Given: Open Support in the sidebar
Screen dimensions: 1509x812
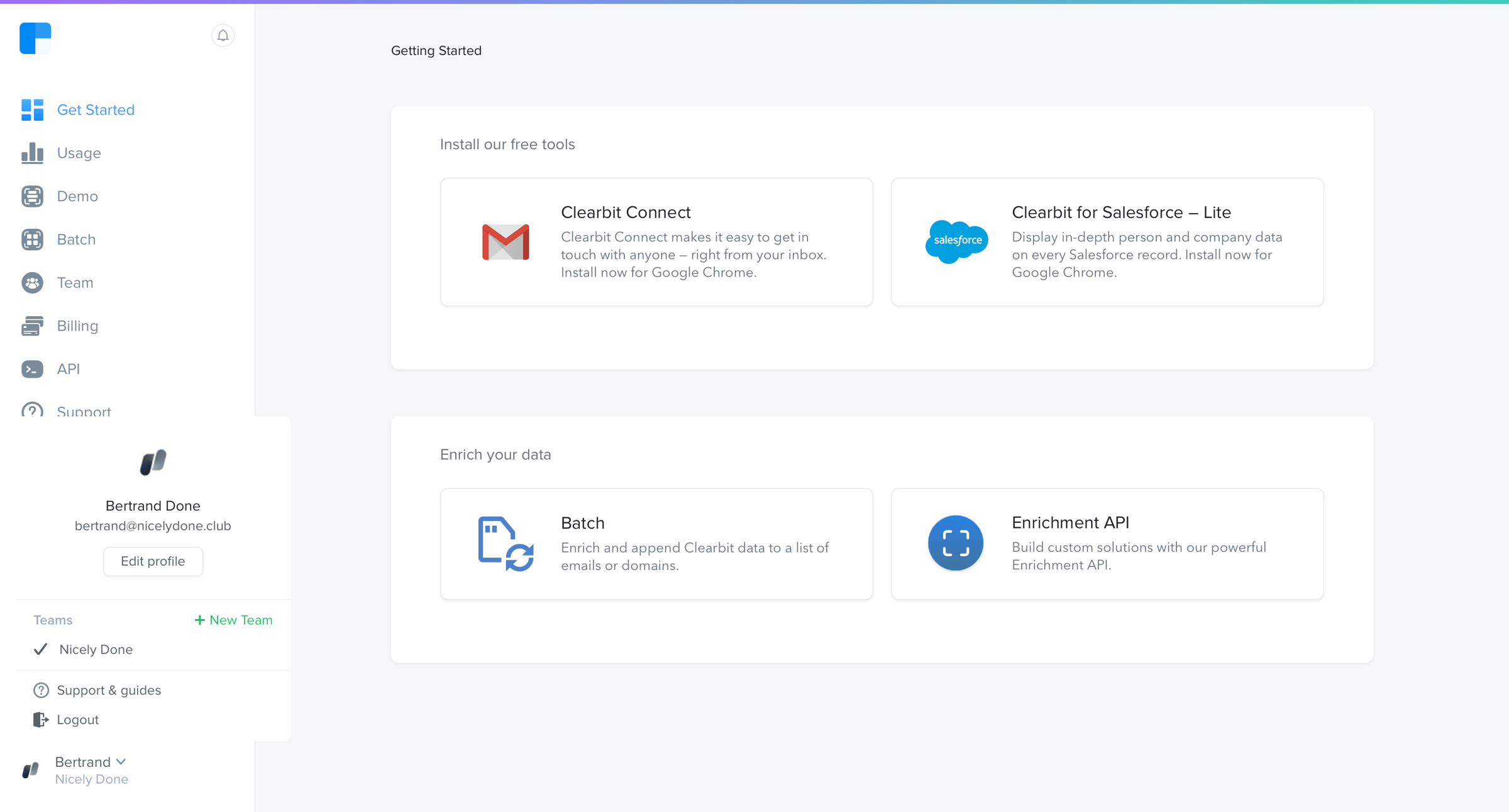Looking at the screenshot, I should click(x=84, y=411).
